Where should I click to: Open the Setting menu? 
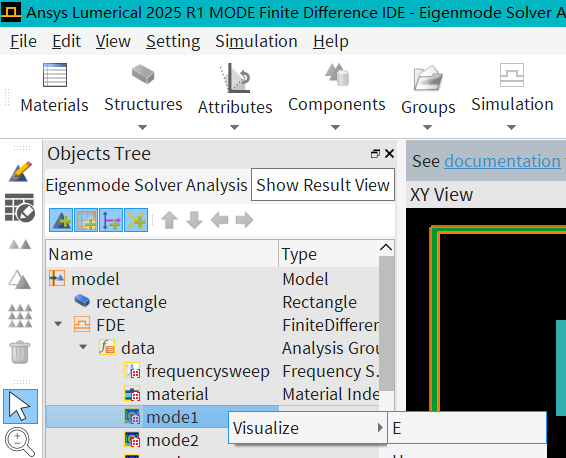pyautogui.click(x=173, y=41)
